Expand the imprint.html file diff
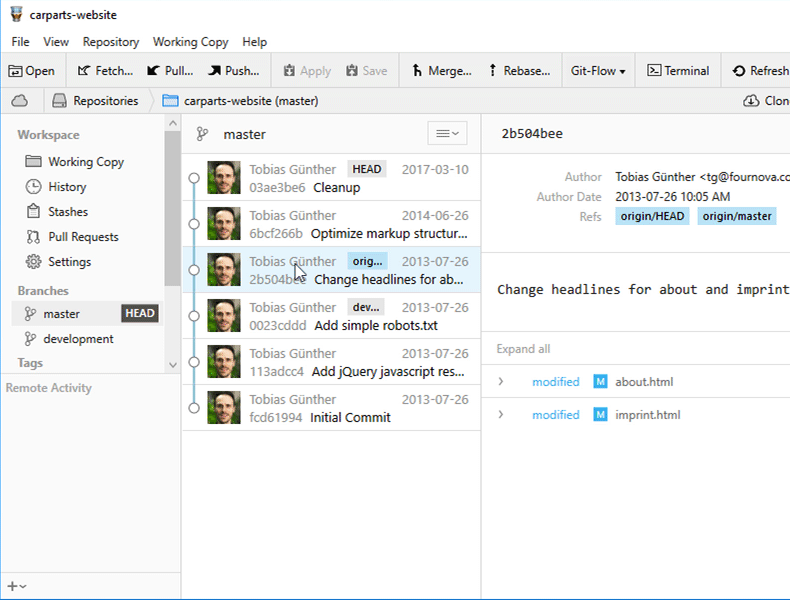Screen dimensions: 790x600 pos(501,415)
